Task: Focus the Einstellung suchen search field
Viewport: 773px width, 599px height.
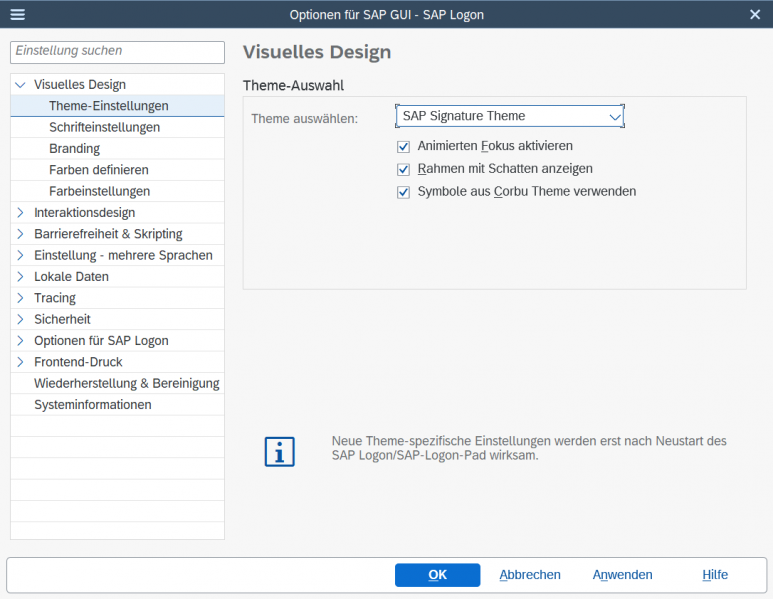Action: (x=117, y=52)
